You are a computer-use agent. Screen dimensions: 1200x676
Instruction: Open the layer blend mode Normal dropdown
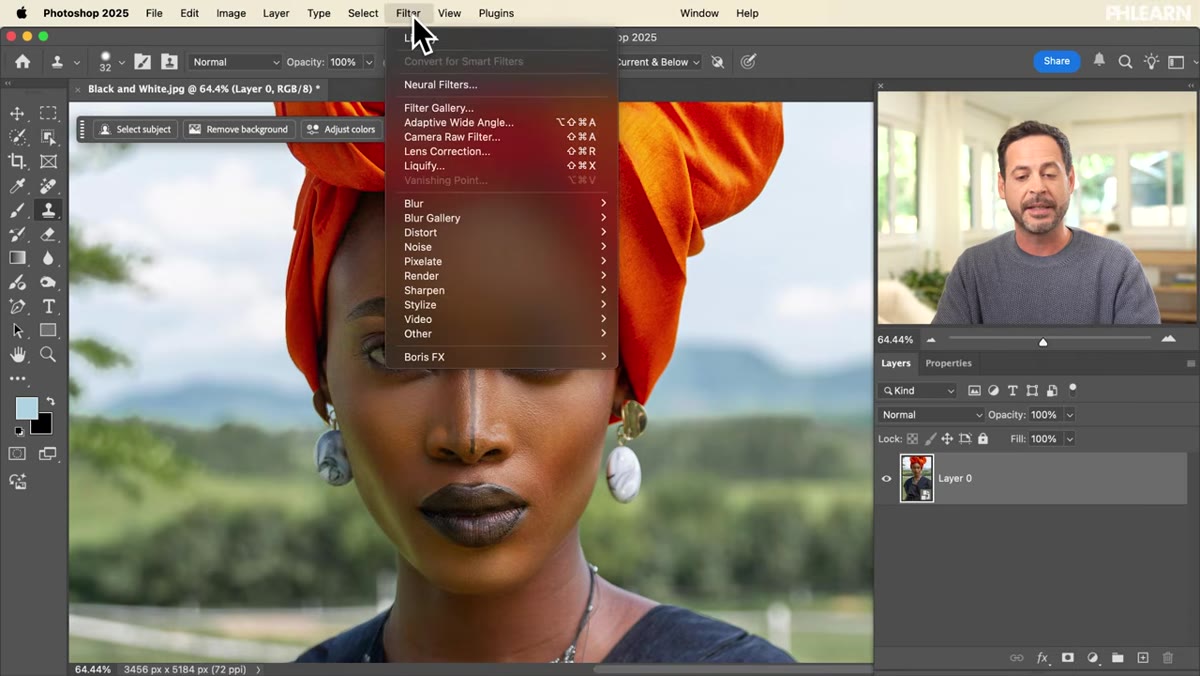931,415
